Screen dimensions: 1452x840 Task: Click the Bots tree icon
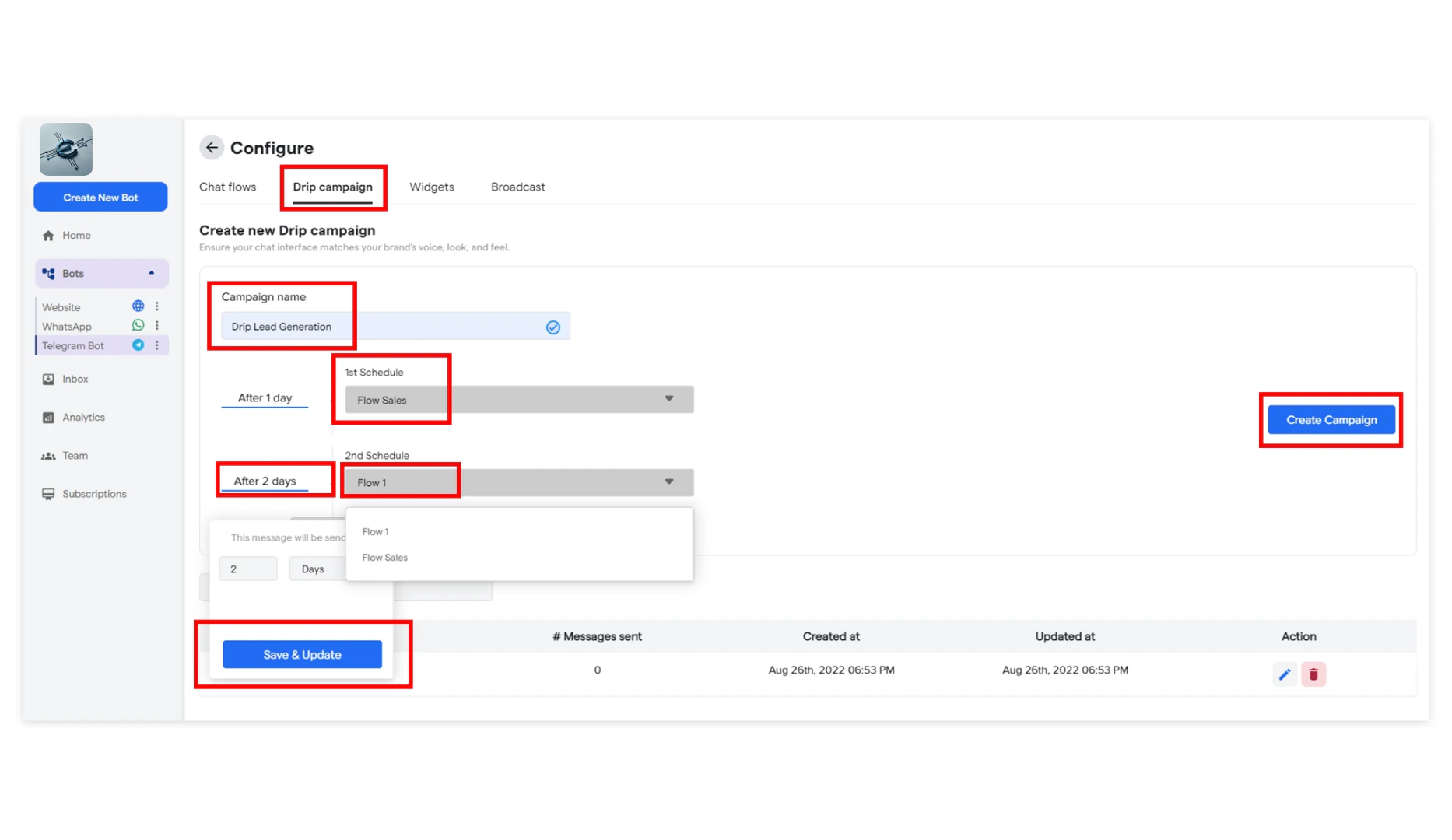[48, 274]
